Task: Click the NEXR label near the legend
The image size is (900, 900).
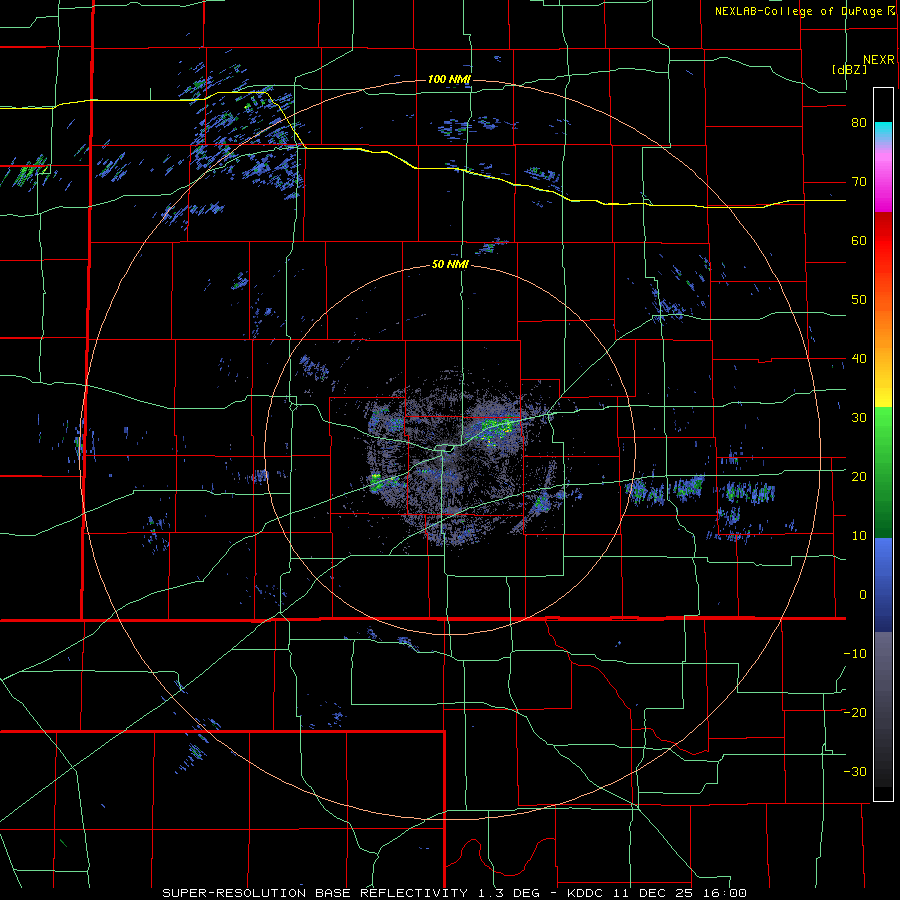Action: [x=878, y=60]
